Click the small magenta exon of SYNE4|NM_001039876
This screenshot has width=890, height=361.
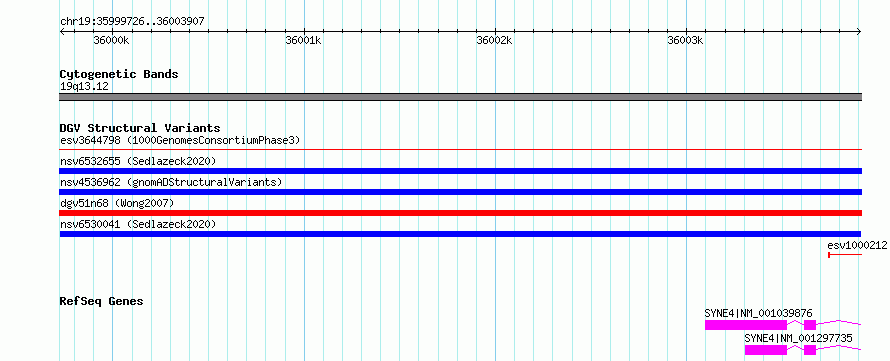[x=810, y=325]
